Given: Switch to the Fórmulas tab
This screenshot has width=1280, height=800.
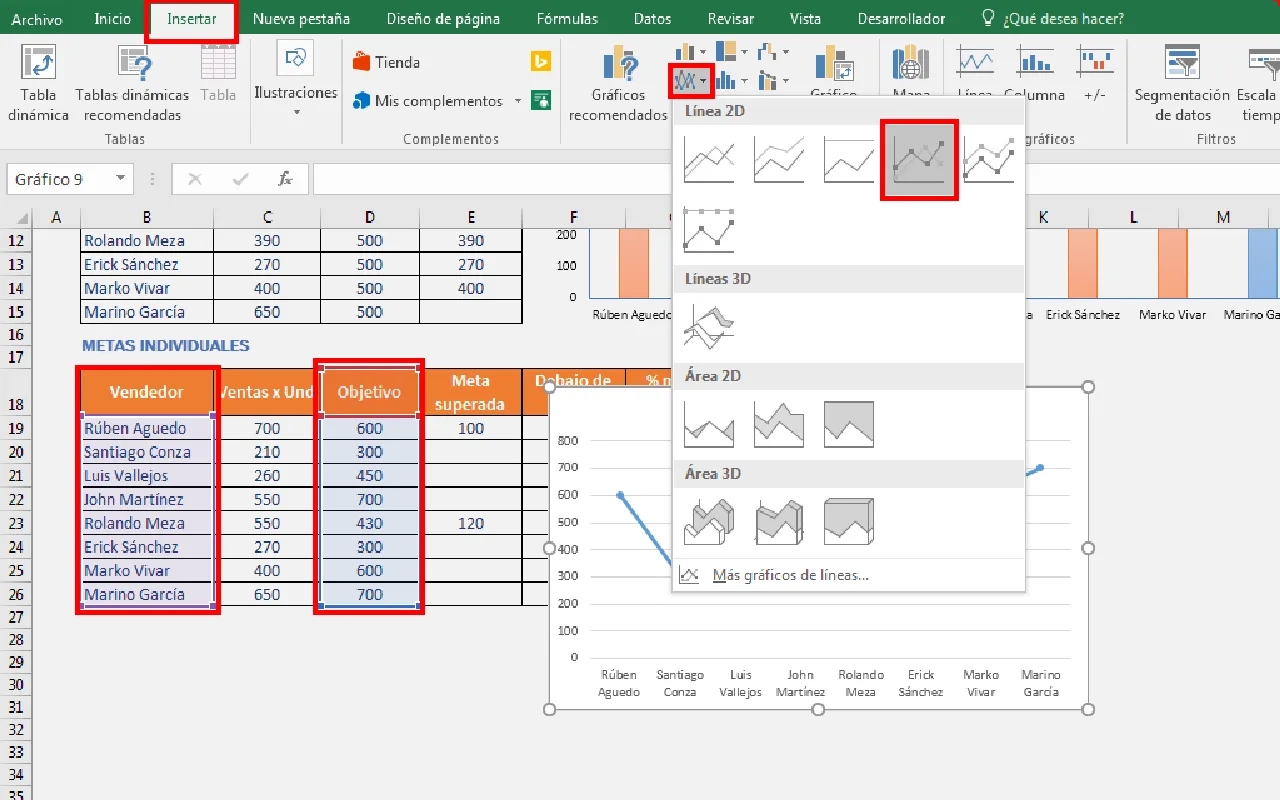Looking at the screenshot, I should (567, 19).
